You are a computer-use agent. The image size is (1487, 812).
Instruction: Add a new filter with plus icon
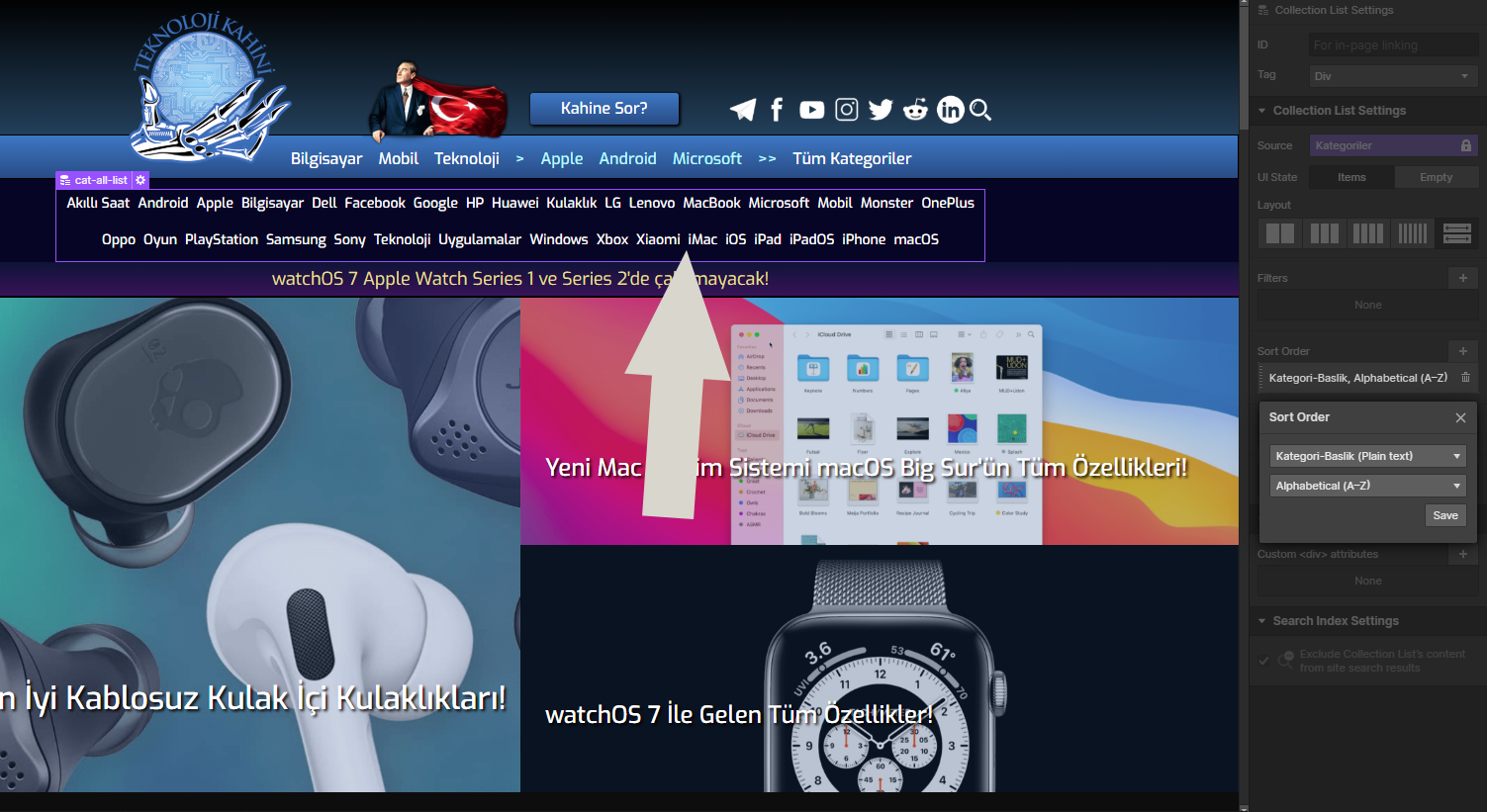pyautogui.click(x=1463, y=278)
